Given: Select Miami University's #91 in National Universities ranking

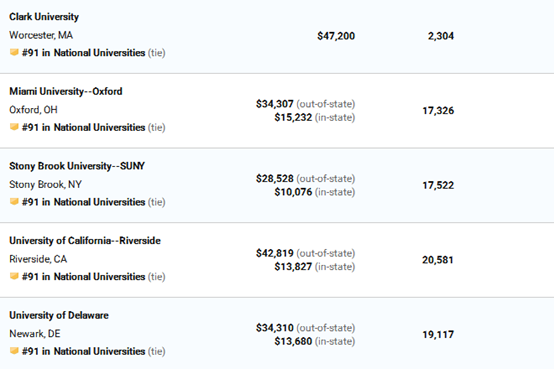Looking at the screenshot, I should tap(83, 127).
